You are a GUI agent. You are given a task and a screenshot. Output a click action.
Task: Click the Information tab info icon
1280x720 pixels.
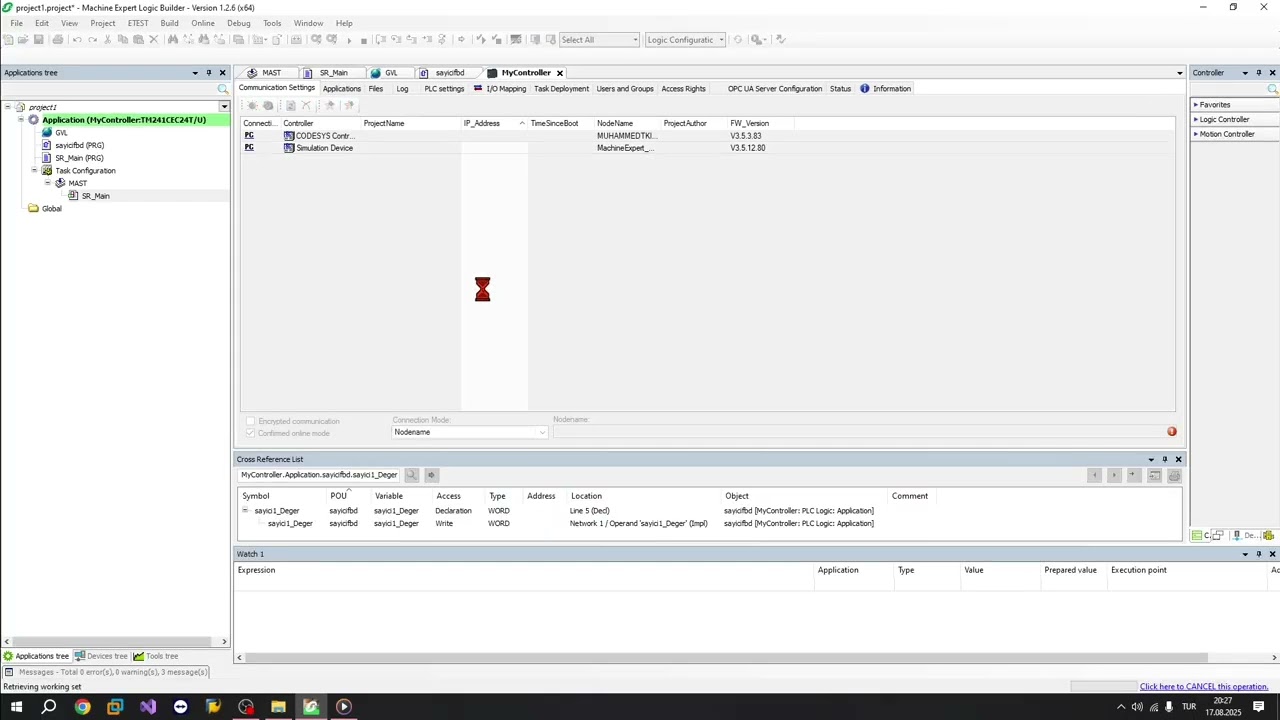pyautogui.click(x=865, y=89)
